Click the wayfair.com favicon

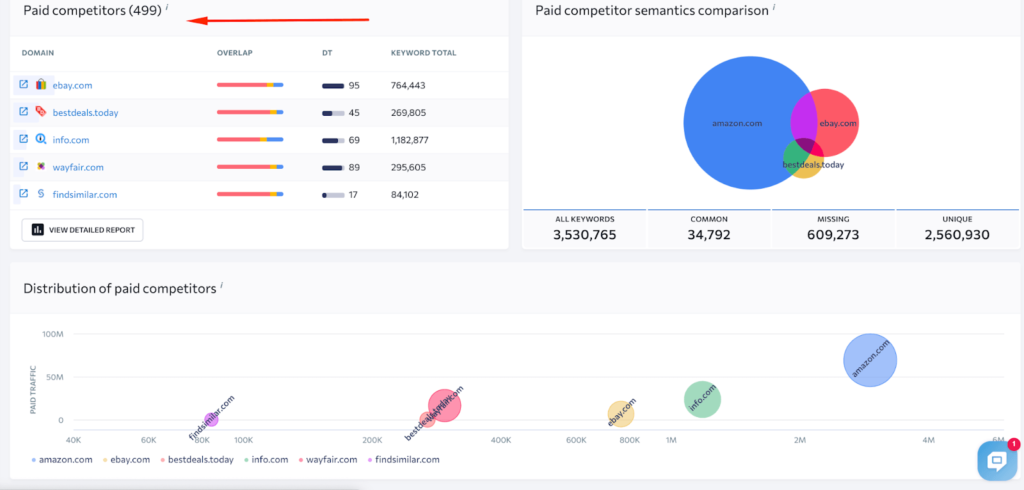[41, 167]
